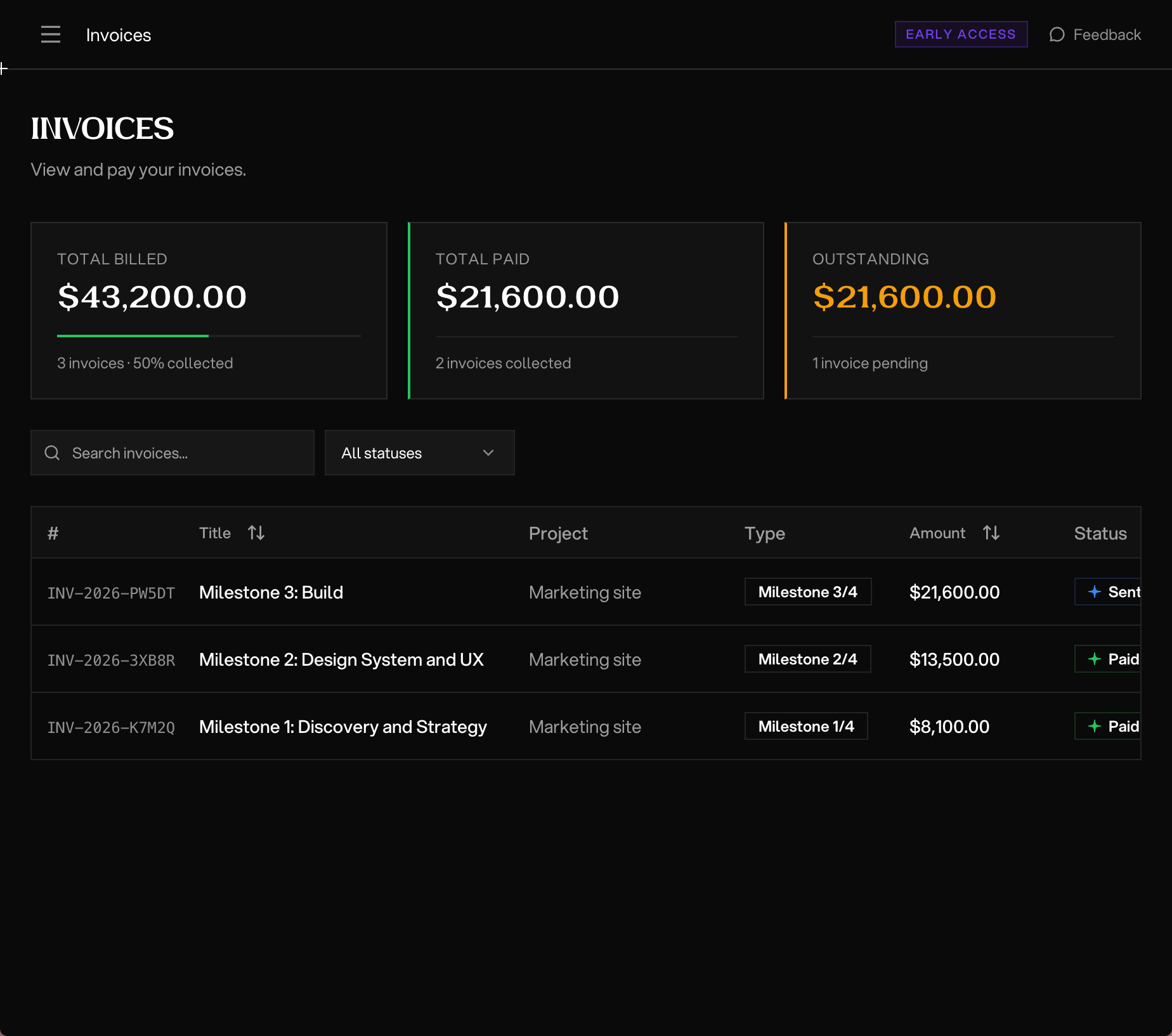
Task: Click the large INVOICES page heading
Action: pos(102,128)
